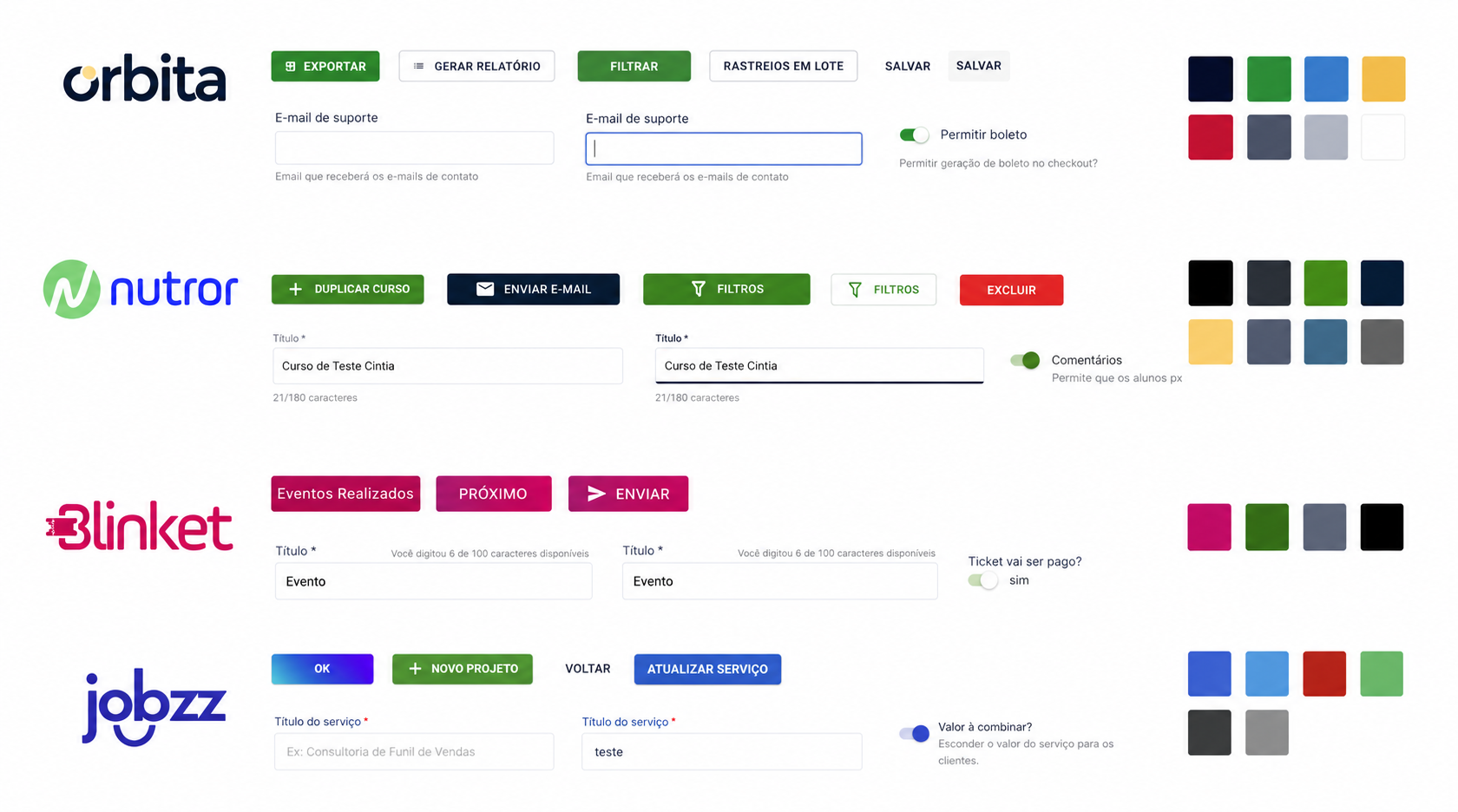Click the Nutror logo
Screen dimensions: 1458x812
pyautogui.click(x=141, y=289)
